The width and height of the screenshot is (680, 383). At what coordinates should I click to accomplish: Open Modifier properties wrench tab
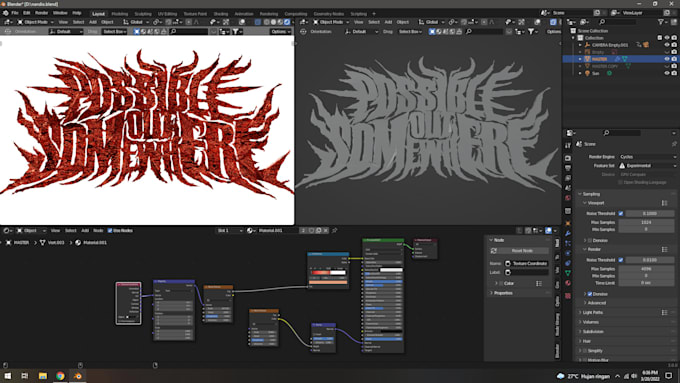pyautogui.click(x=568, y=234)
